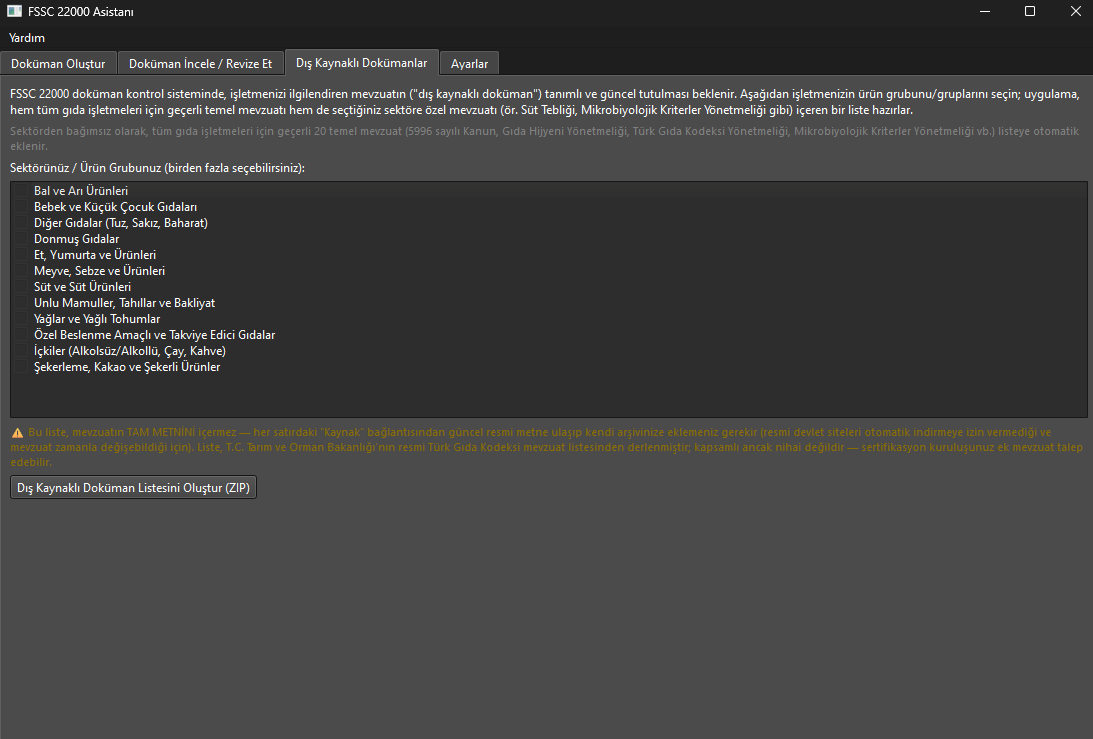
Task: Click Dış Kaynaklı Doküman Listesini Oluştur (ZIP) button
Action: (133, 487)
